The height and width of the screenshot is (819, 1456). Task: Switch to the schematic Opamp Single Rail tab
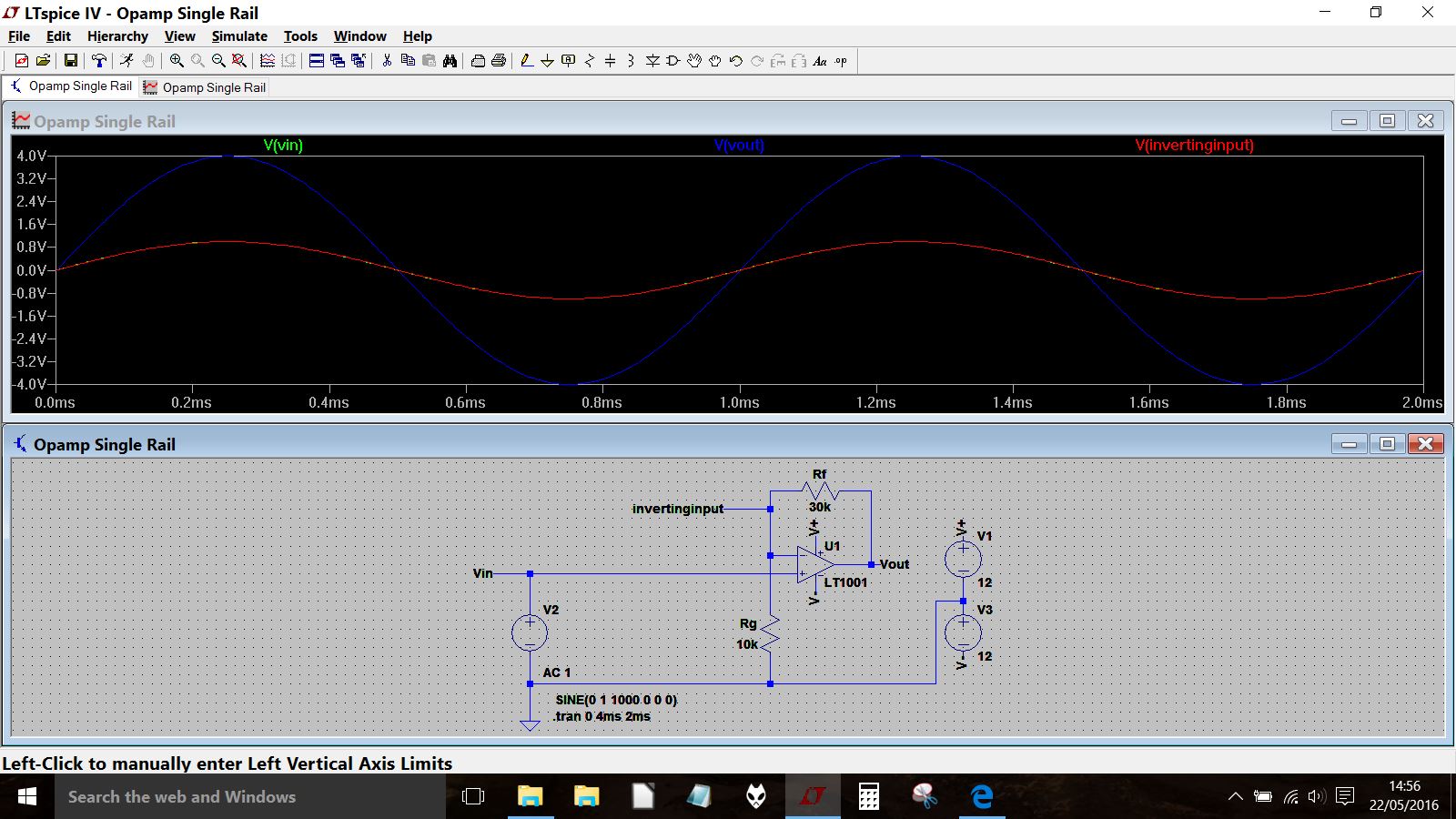(x=71, y=86)
